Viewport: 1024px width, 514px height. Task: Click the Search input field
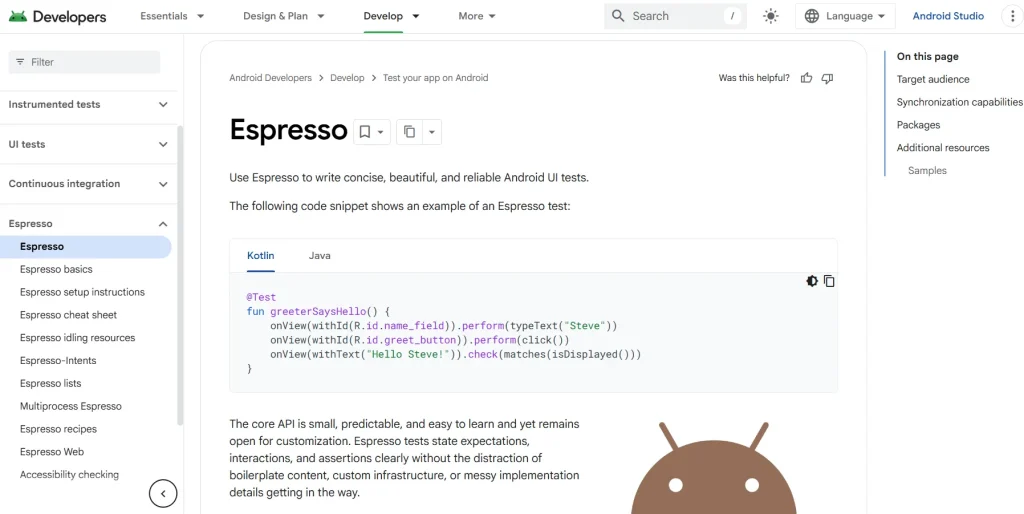pos(675,16)
